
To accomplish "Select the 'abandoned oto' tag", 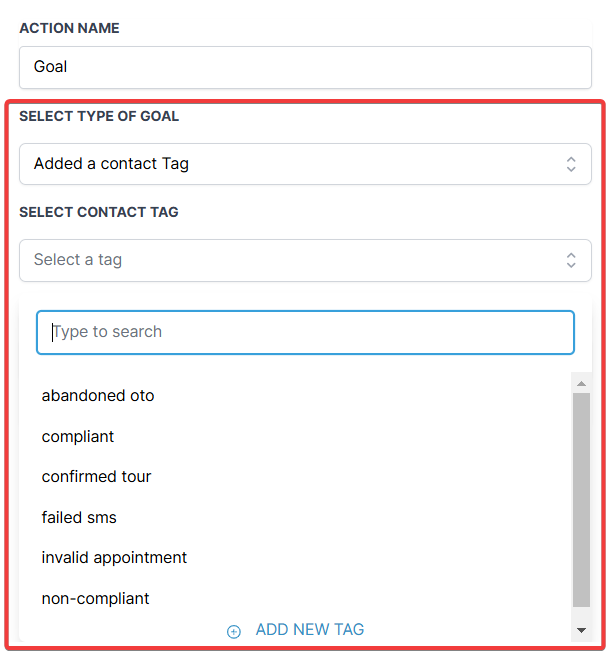I will click(x=98, y=396).
